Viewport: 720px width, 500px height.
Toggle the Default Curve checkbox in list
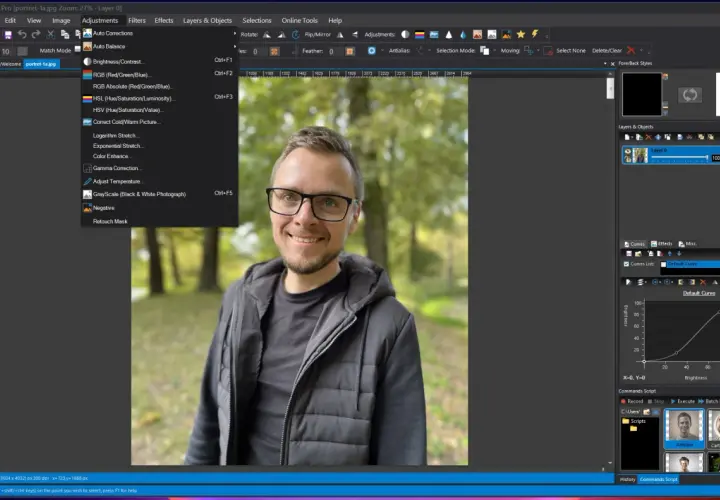pyautogui.click(x=664, y=264)
